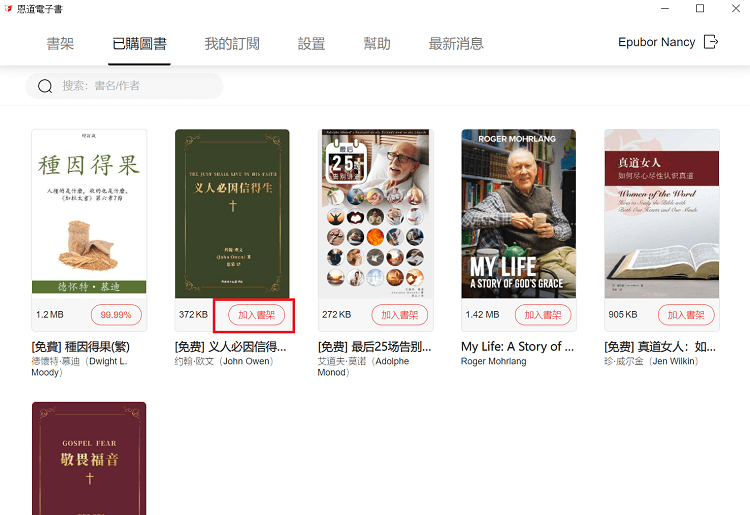Click title [免費] 種因得果(繁)

(80, 347)
